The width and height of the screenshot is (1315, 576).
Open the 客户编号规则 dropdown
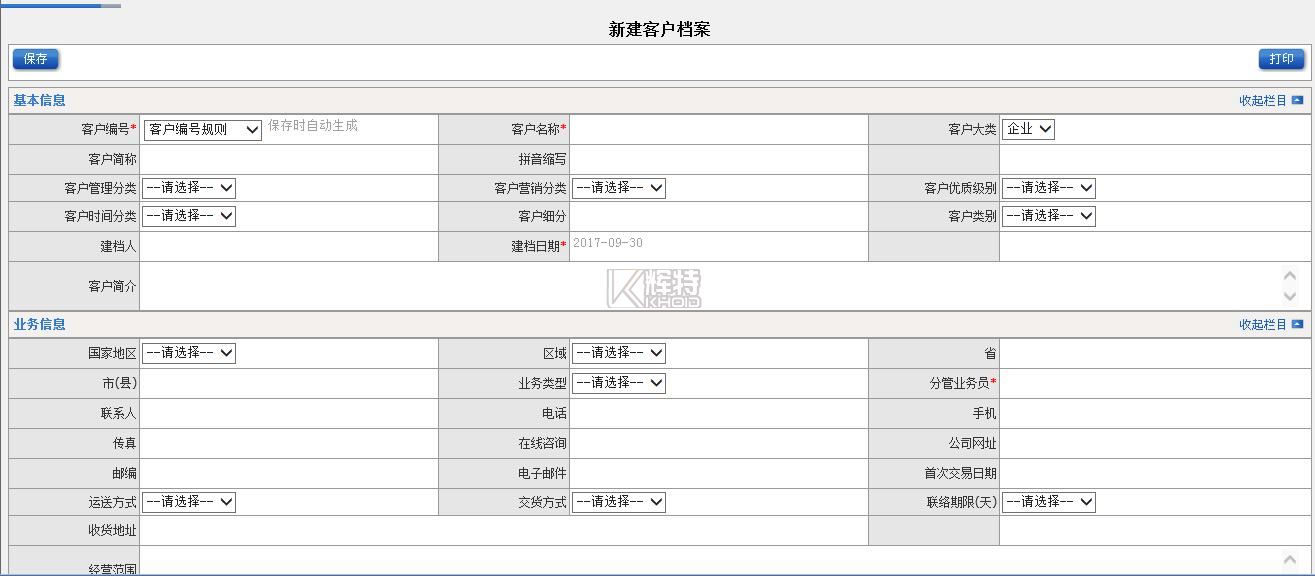point(203,129)
